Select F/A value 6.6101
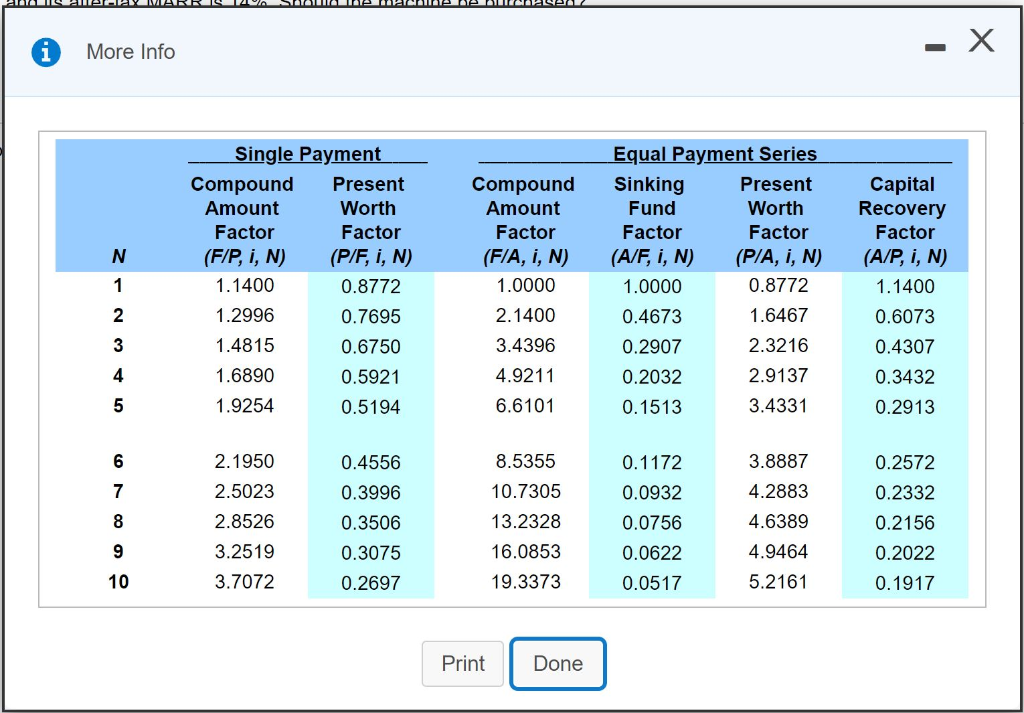The width and height of the screenshot is (1024, 713). pos(526,405)
